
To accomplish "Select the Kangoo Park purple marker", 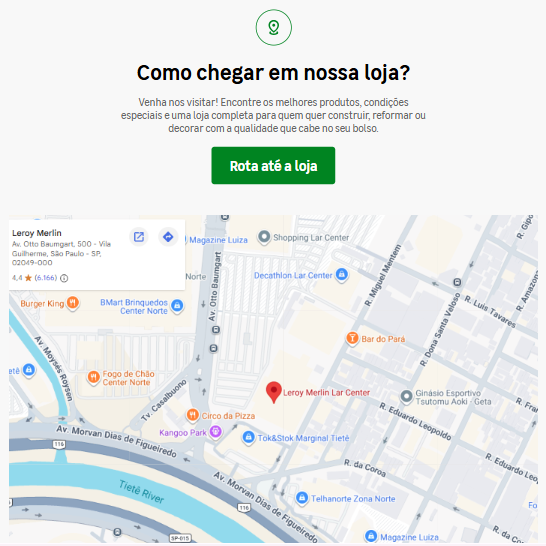I will 216,432.
